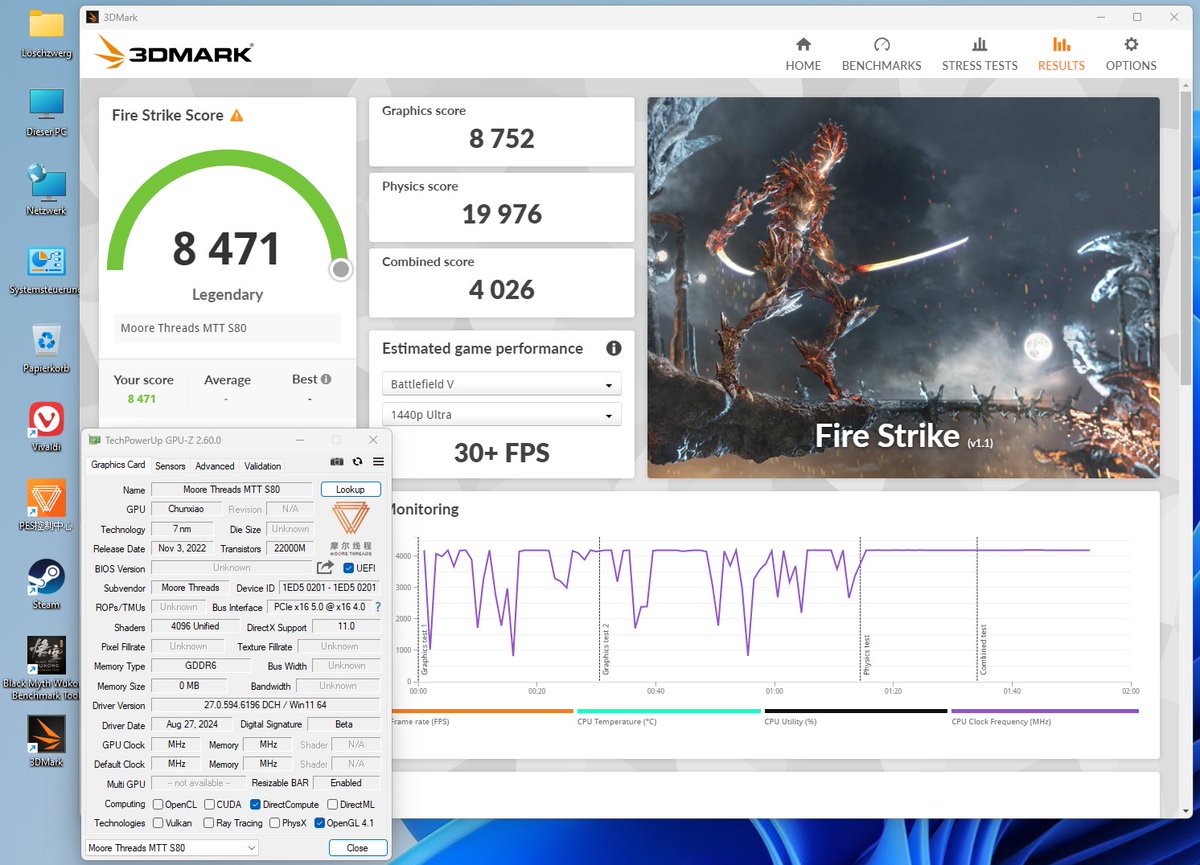Toggle the Ray Tracing checkbox
This screenshot has width=1200, height=865.
209,823
